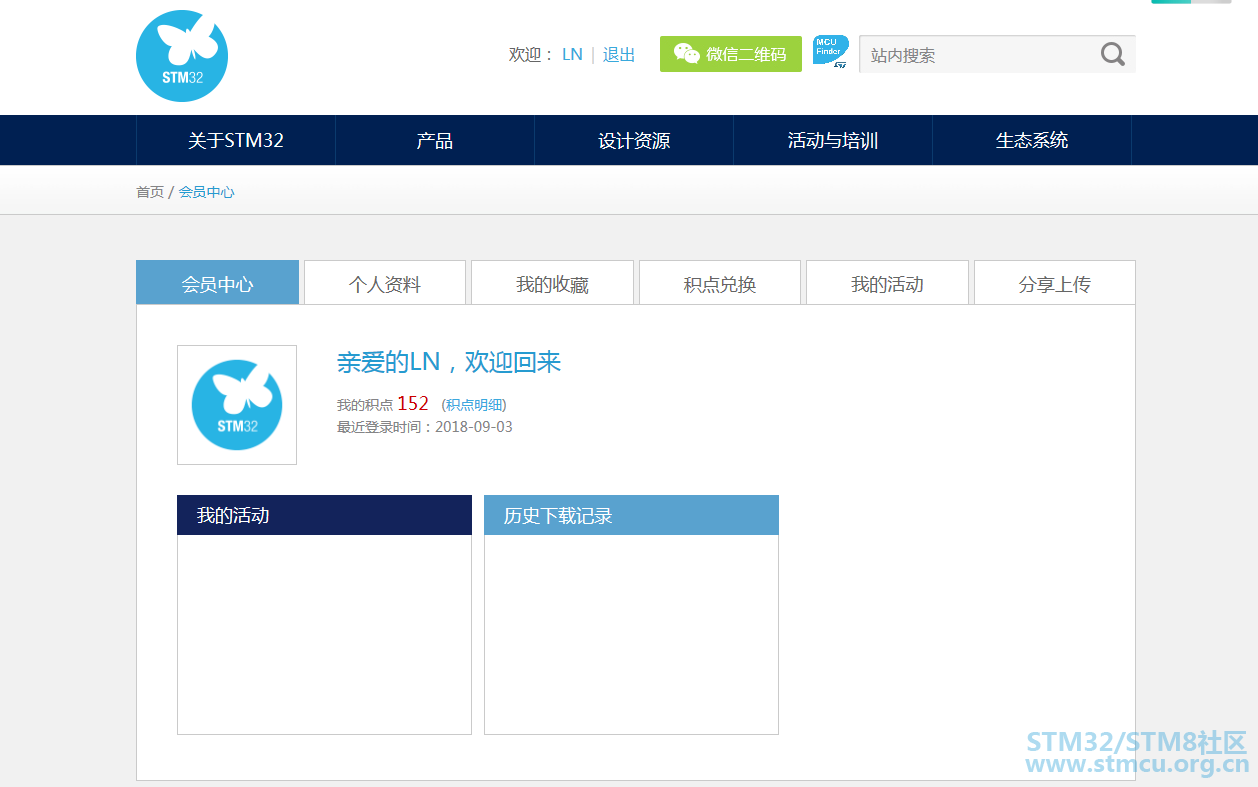Screen dimensions: 1258x787
Task: Open 微信二维码 button
Action: (731, 54)
